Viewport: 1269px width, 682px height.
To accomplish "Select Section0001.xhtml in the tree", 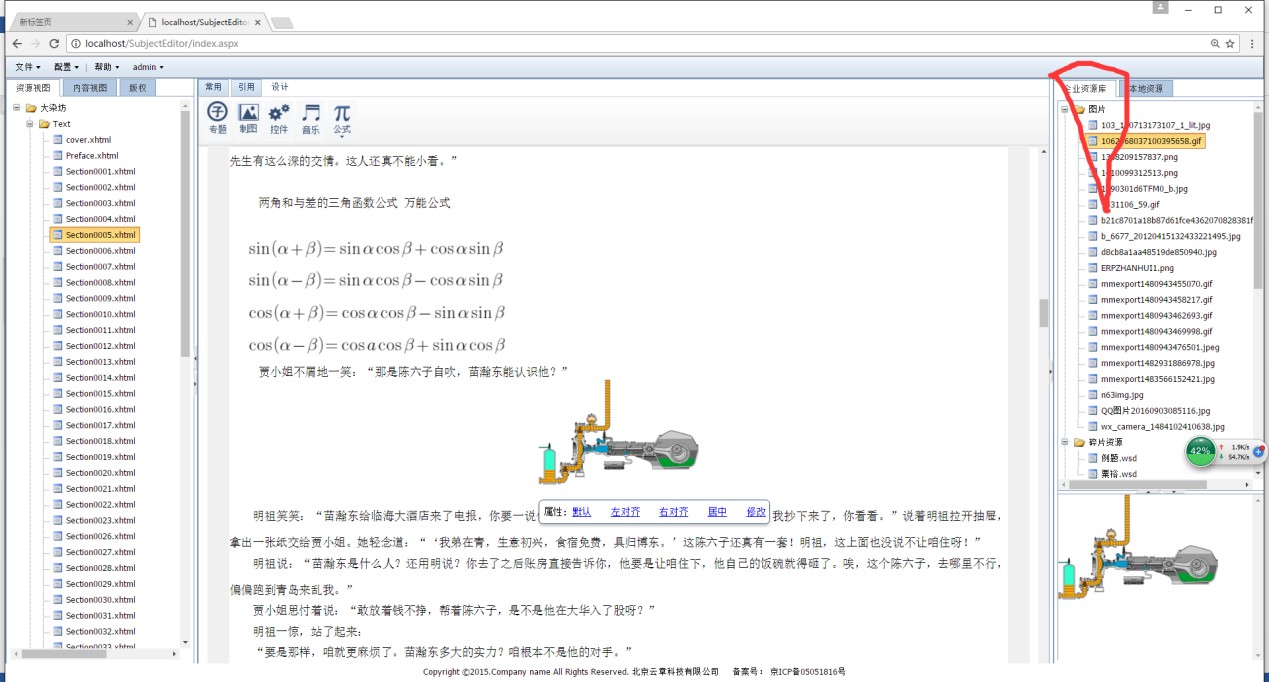I will (100, 172).
